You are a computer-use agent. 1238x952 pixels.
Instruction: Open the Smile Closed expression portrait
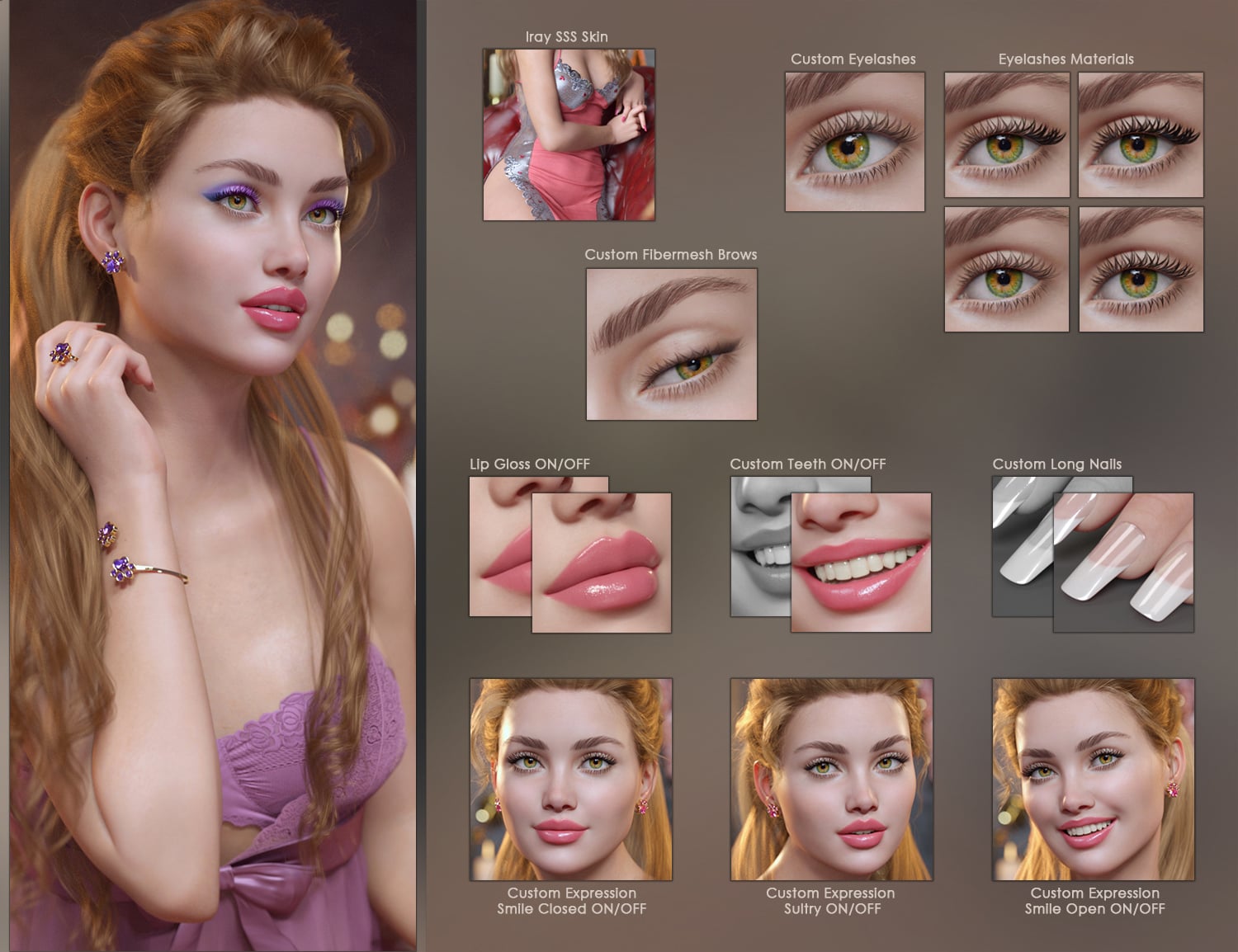(571, 780)
